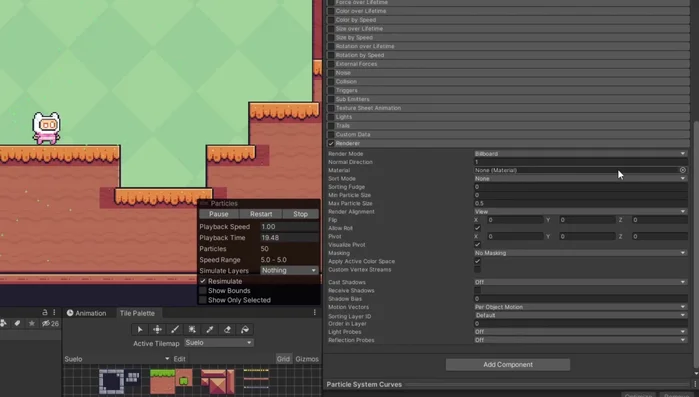Screen dimensions: 699x397
Task: Click the Max Particle Size field
Action: pyautogui.click(x=580, y=204)
